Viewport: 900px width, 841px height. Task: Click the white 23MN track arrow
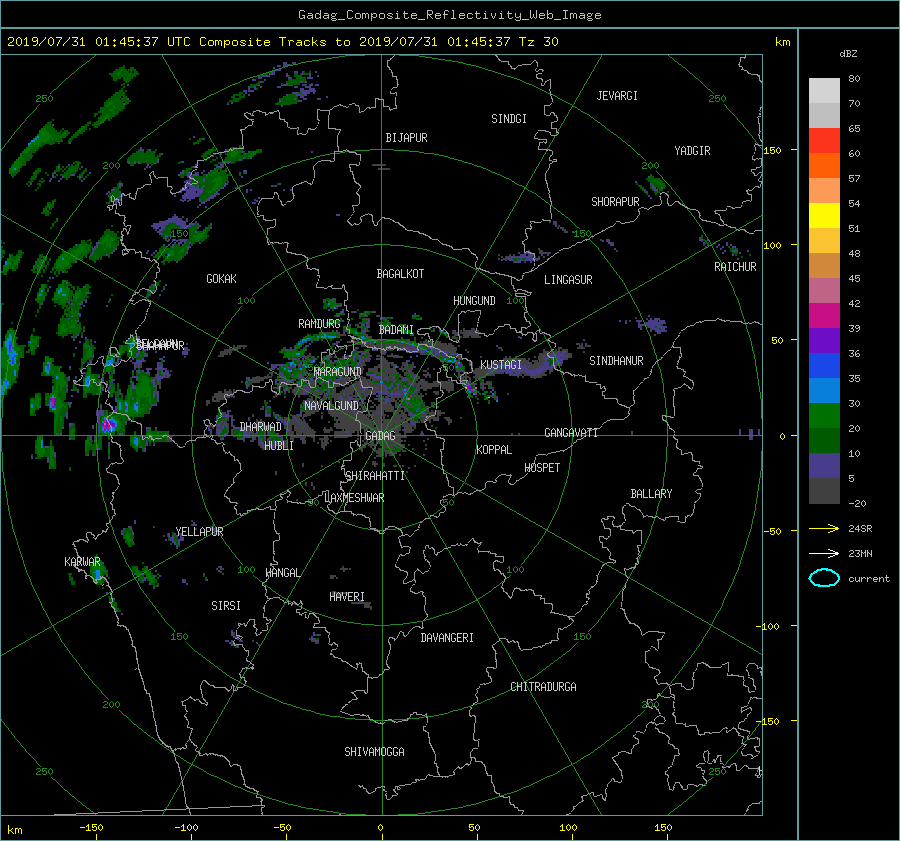824,553
